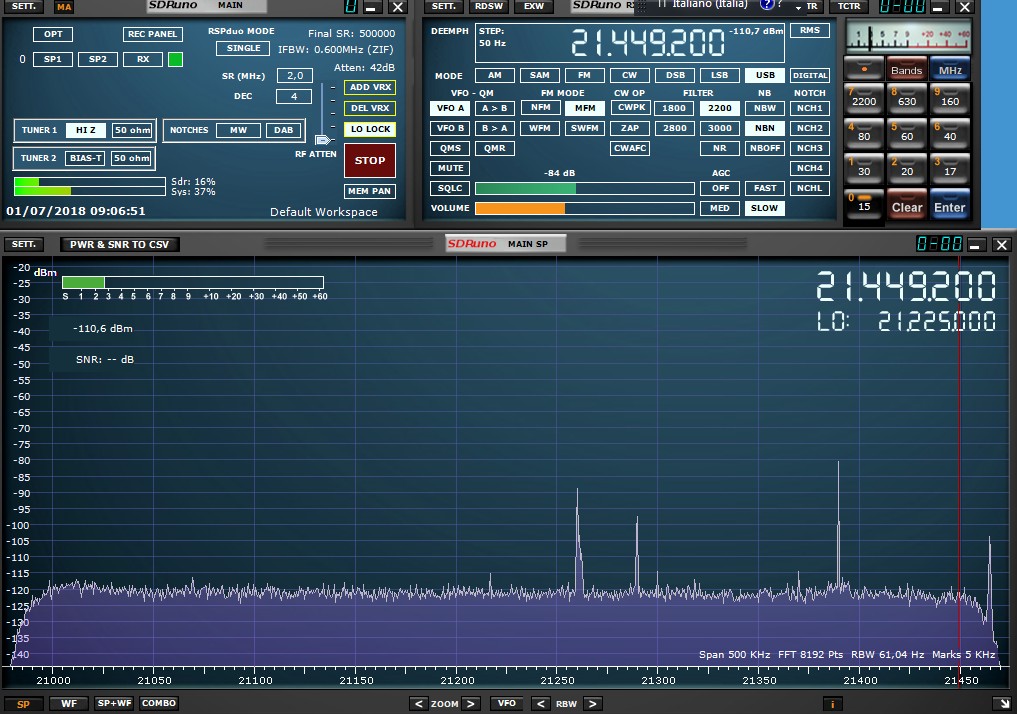Enable BIAS-T on Tuner 2
The width and height of the screenshot is (1017, 714).
click(x=86, y=158)
